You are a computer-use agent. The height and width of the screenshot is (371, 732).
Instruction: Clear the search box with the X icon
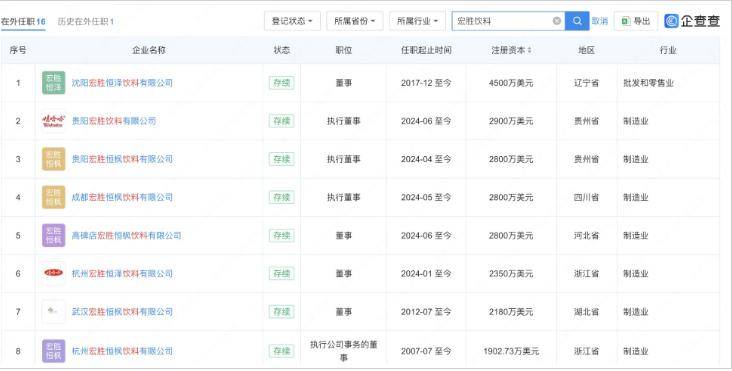pyautogui.click(x=556, y=21)
